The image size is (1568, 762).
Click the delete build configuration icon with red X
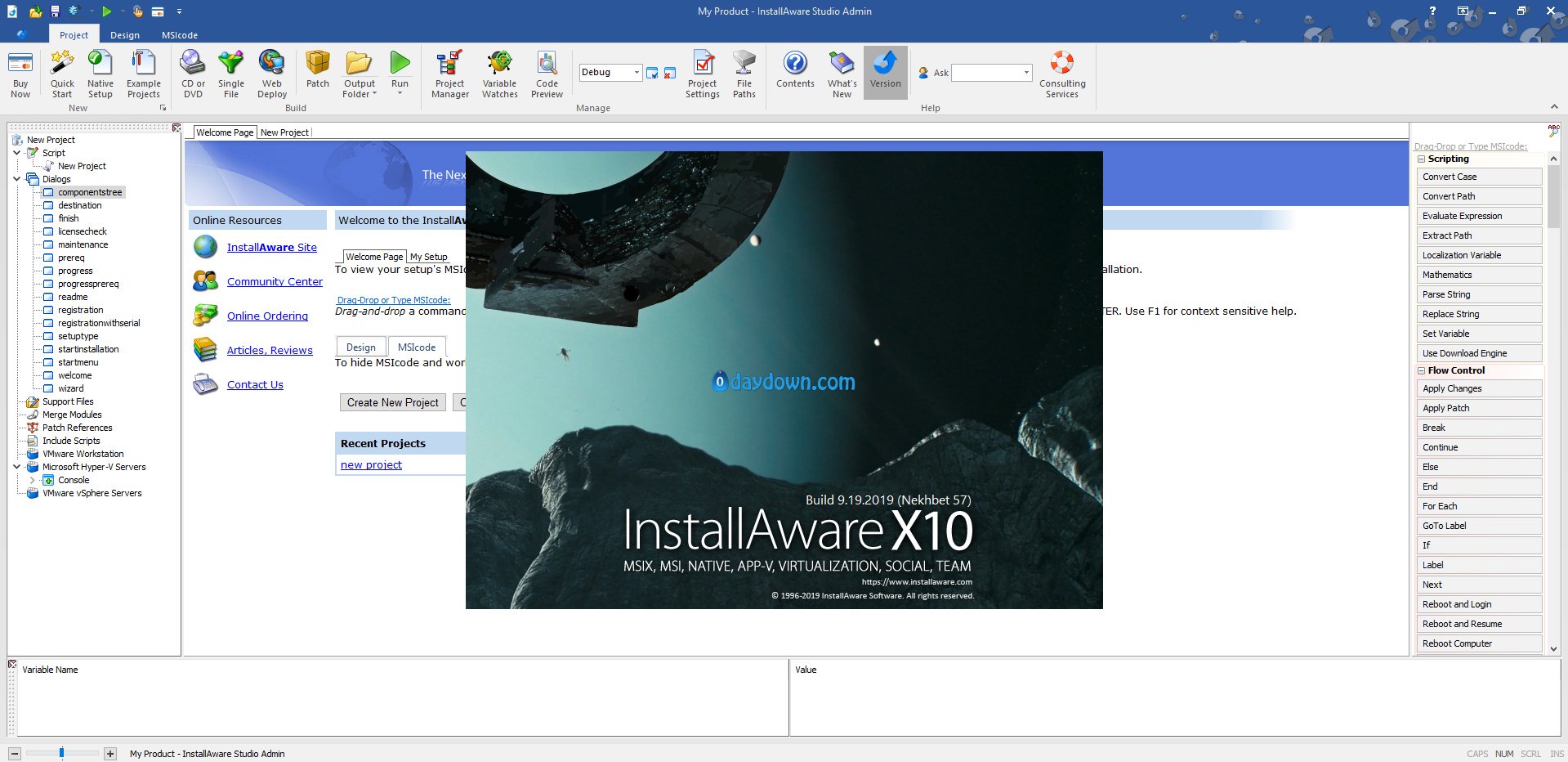pyautogui.click(x=669, y=73)
